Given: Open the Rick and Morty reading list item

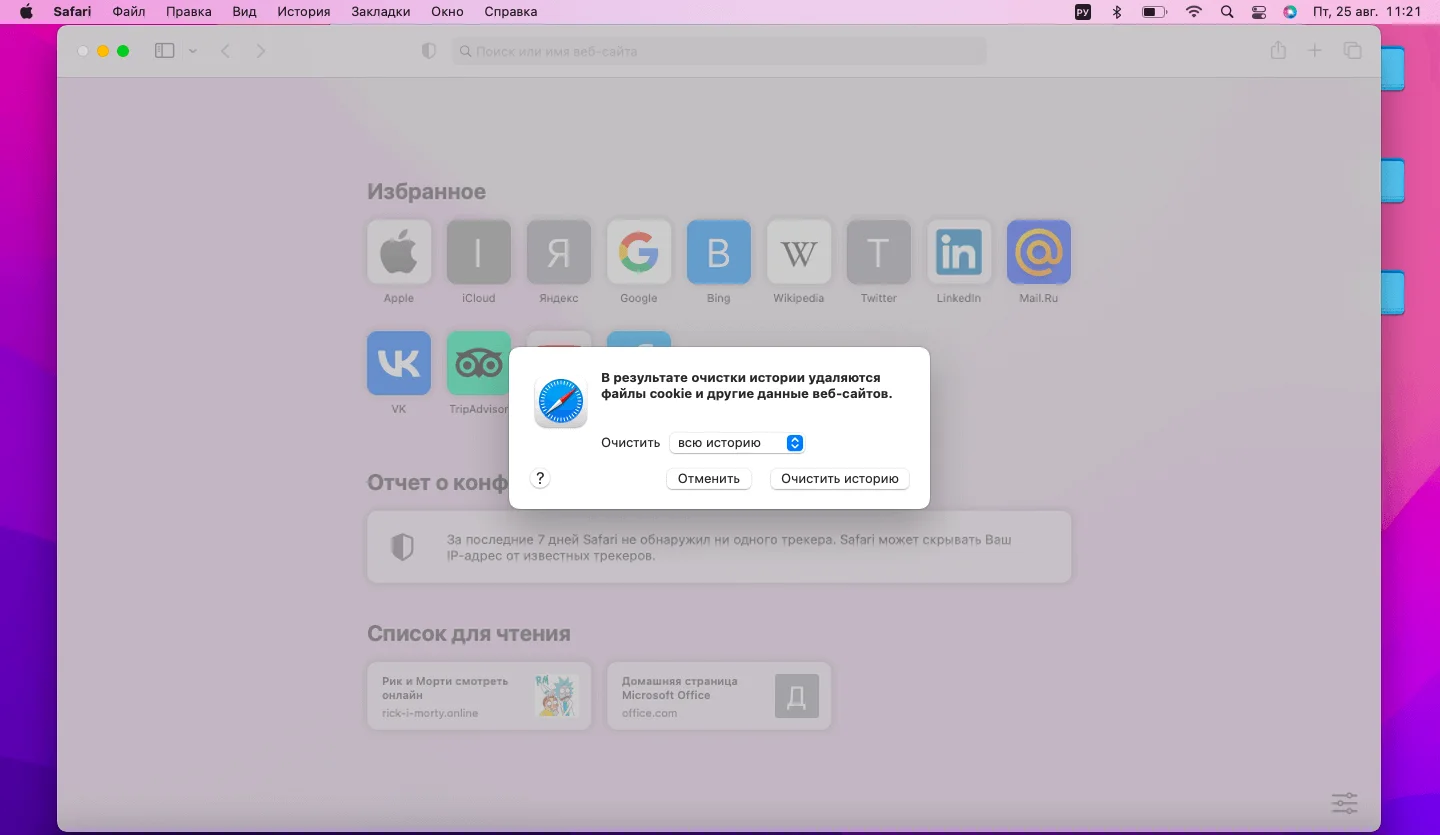Looking at the screenshot, I should (x=478, y=696).
